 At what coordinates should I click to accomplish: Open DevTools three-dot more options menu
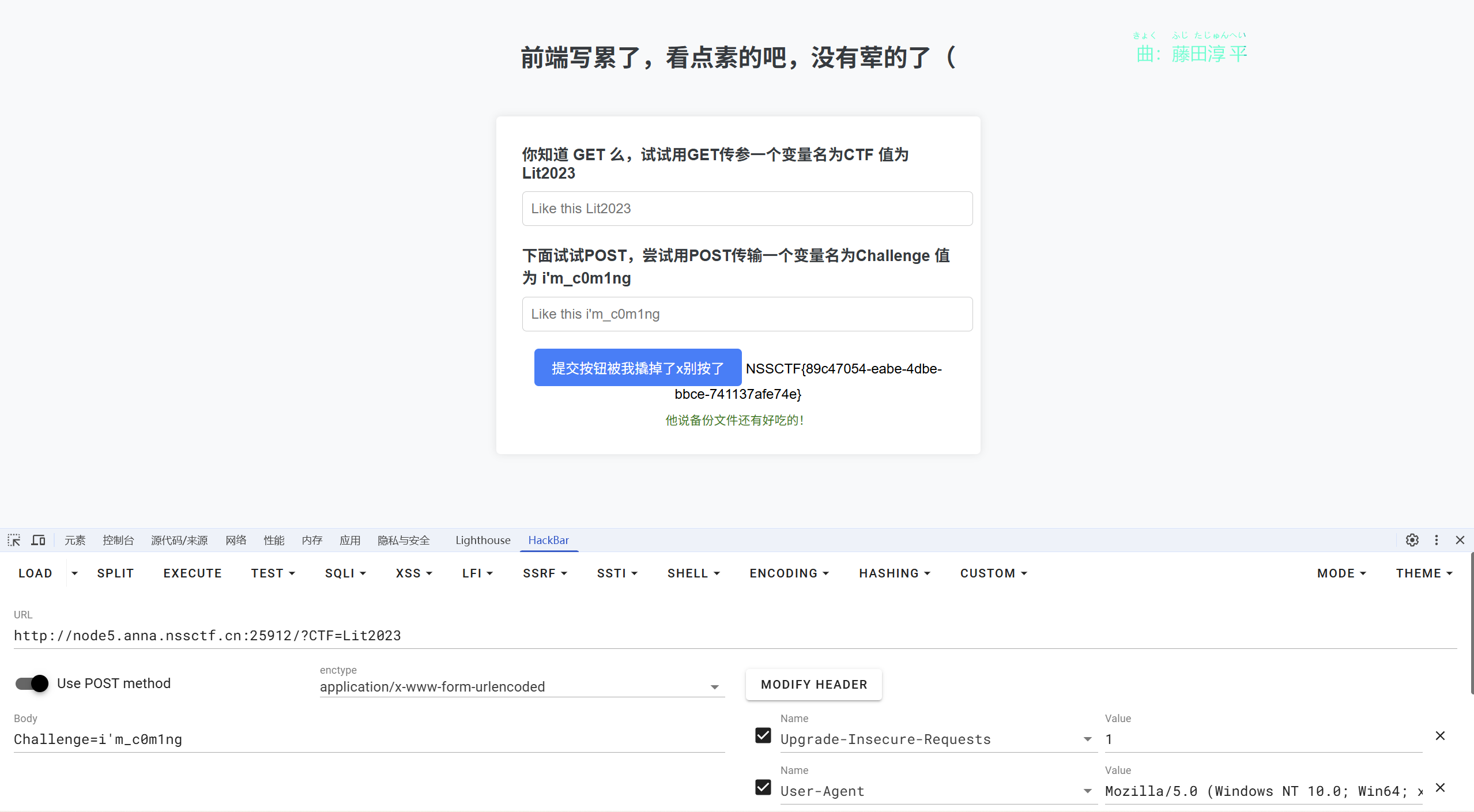coord(1436,540)
